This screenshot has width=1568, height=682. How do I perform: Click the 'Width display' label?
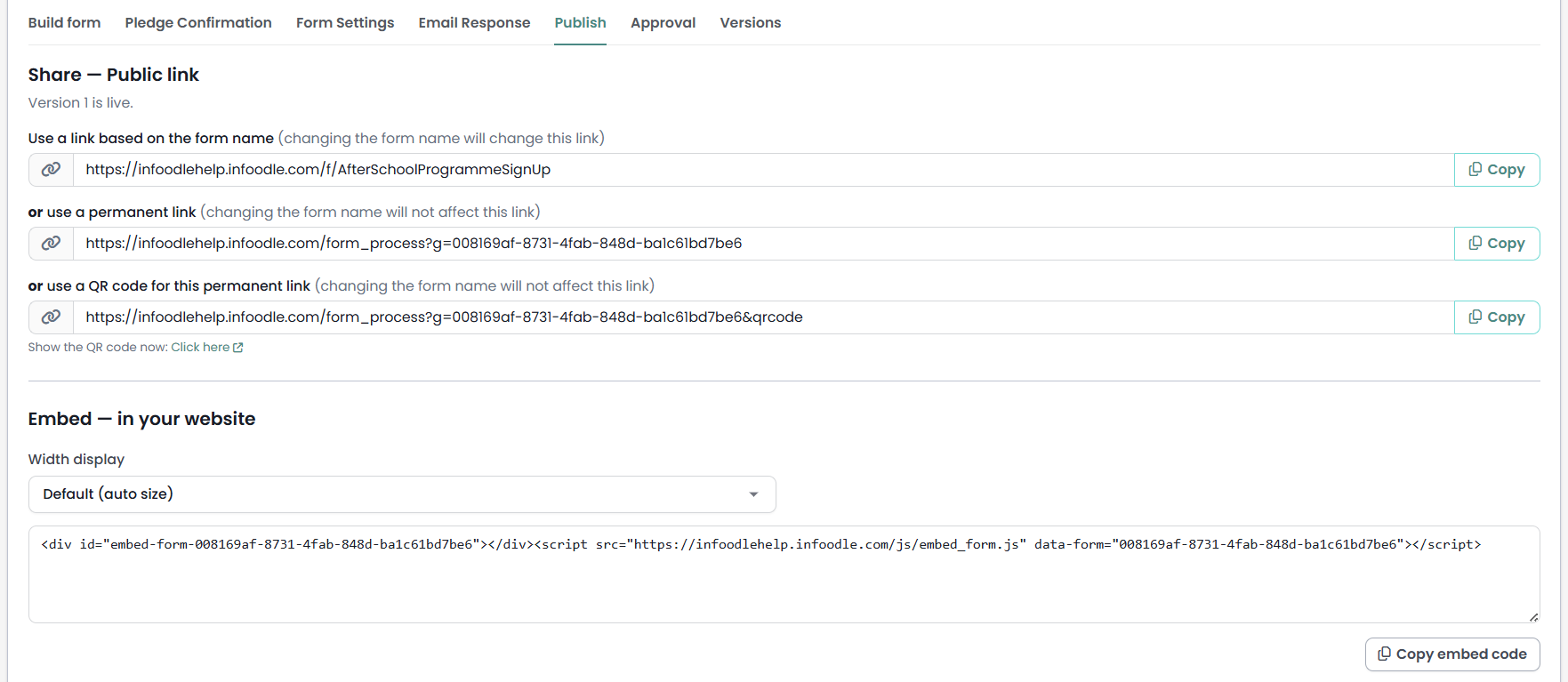click(x=76, y=460)
